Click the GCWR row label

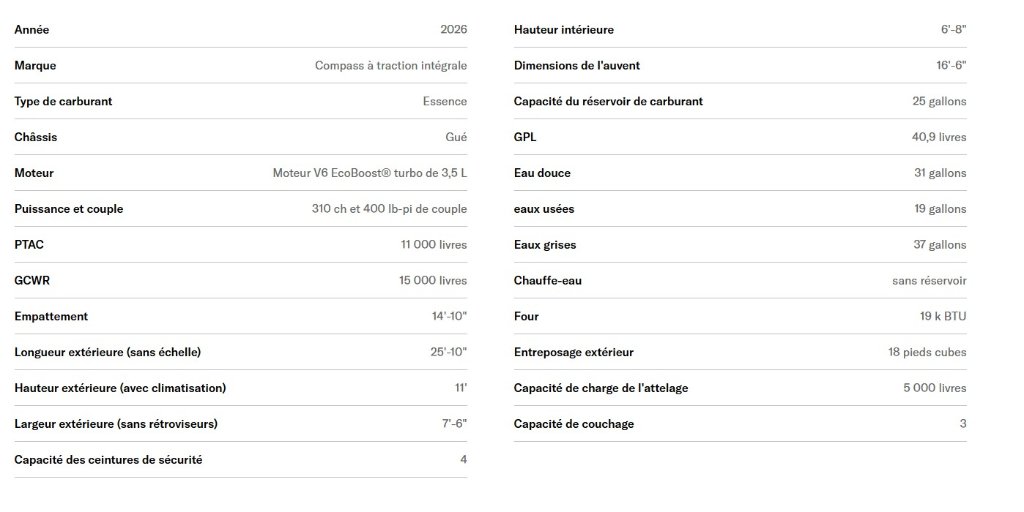pos(32,281)
